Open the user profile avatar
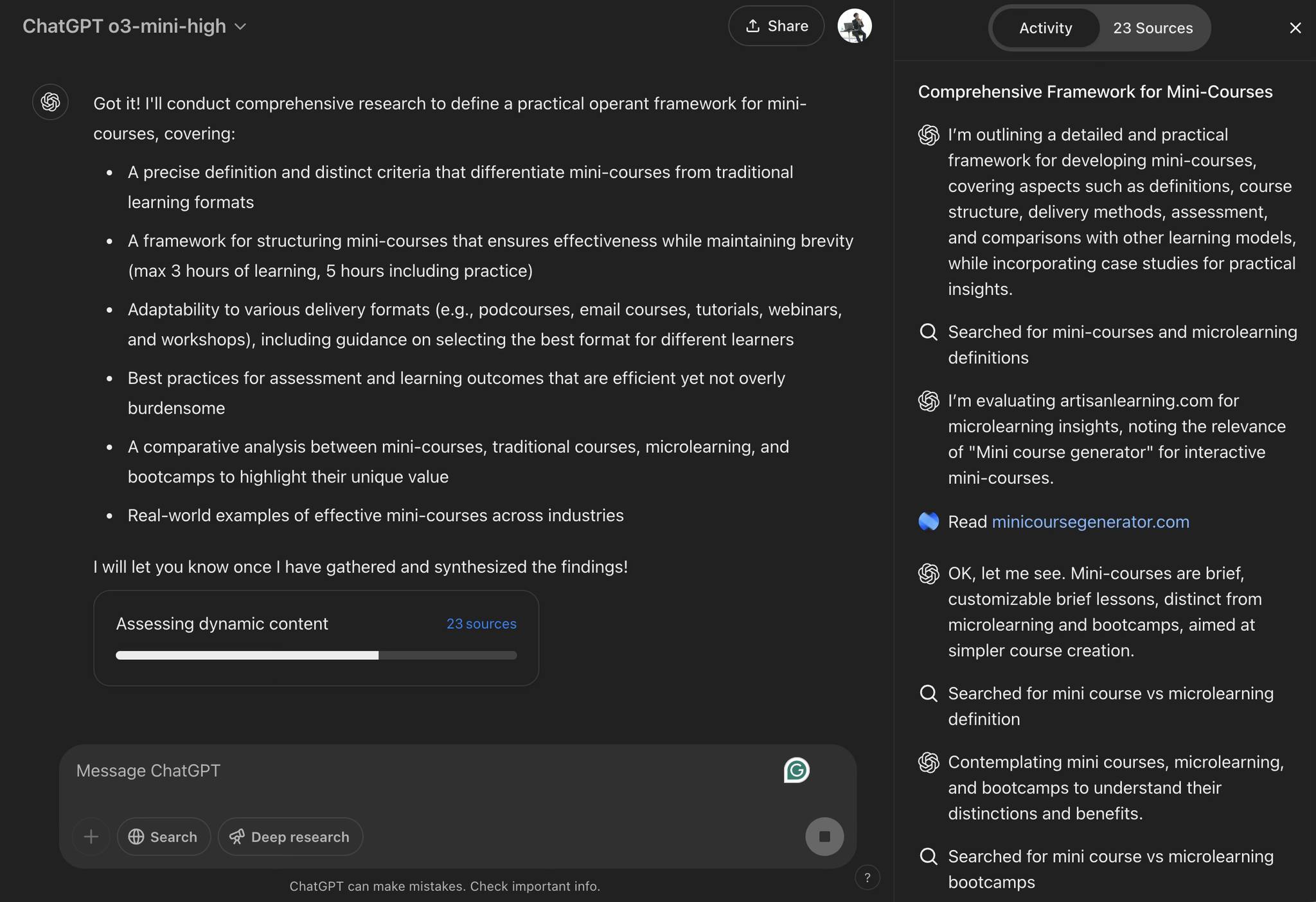Screen dimensions: 1316x902 (854, 26)
